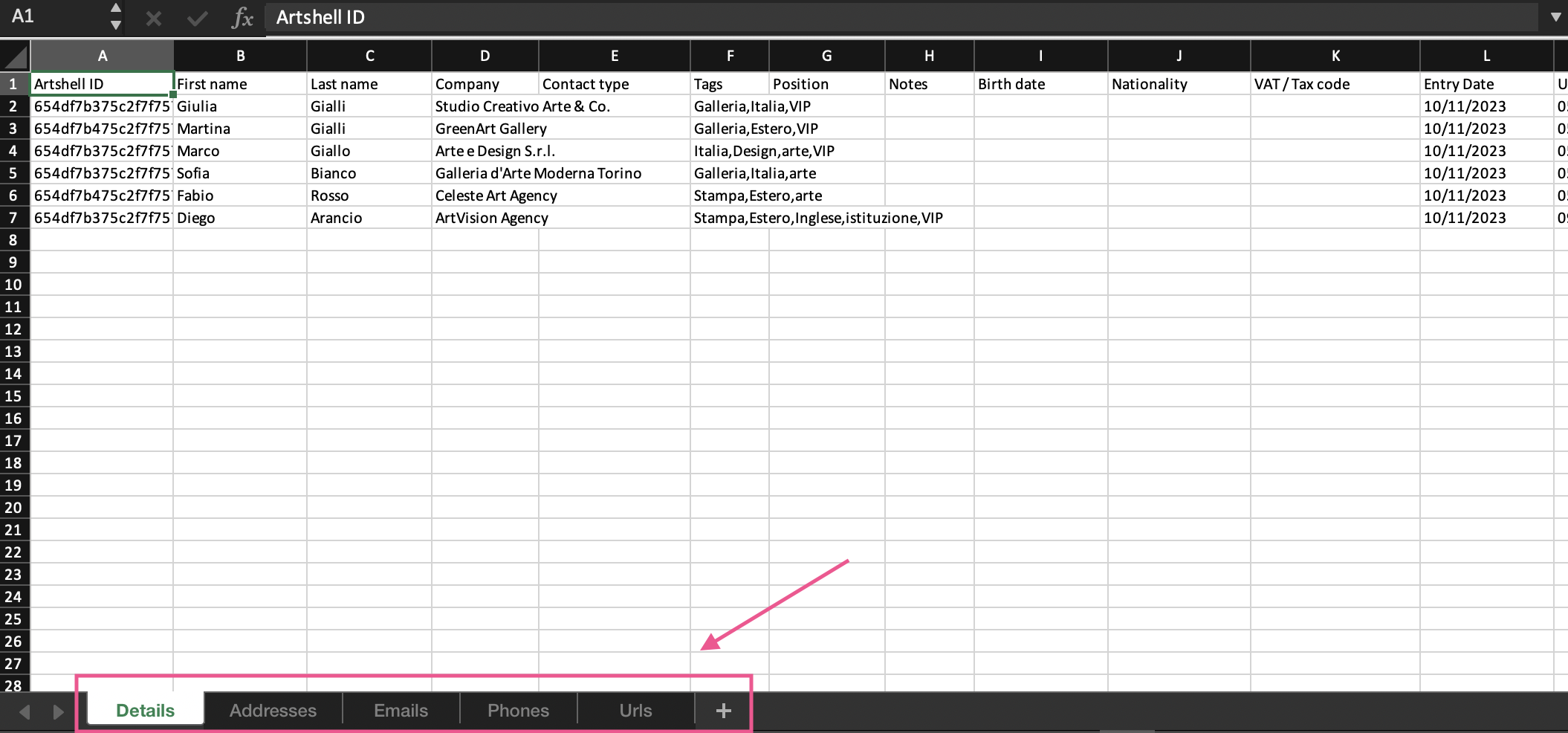This screenshot has width=1568, height=733.
Task: Click the Contact type header cell
Action: tap(615, 84)
